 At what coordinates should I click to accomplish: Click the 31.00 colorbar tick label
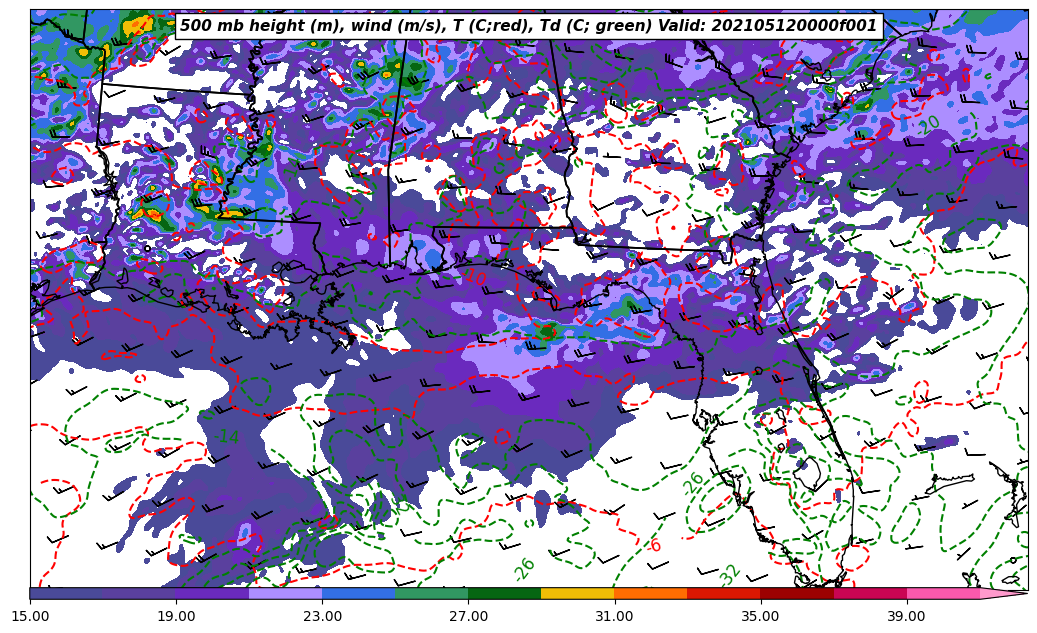click(614, 616)
